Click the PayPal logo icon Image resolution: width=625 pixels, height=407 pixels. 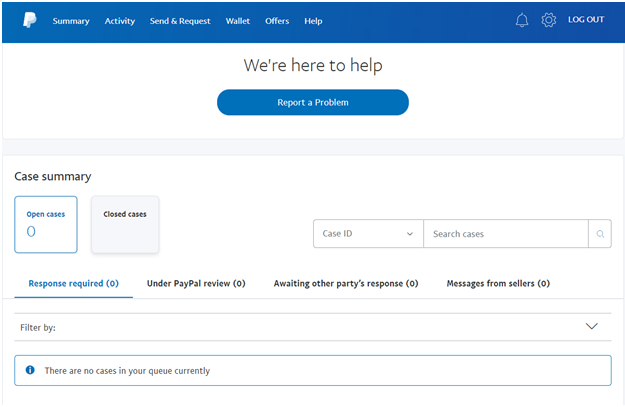click(x=29, y=20)
